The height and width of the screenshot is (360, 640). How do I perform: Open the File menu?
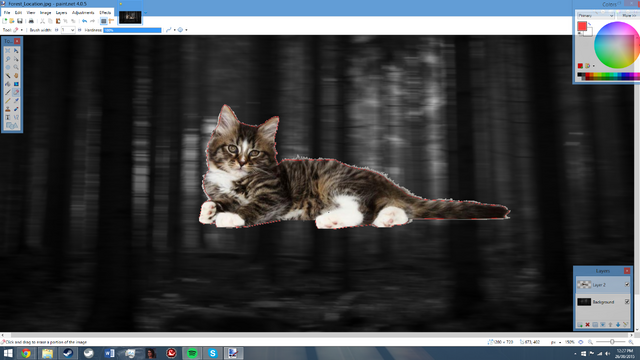7,13
